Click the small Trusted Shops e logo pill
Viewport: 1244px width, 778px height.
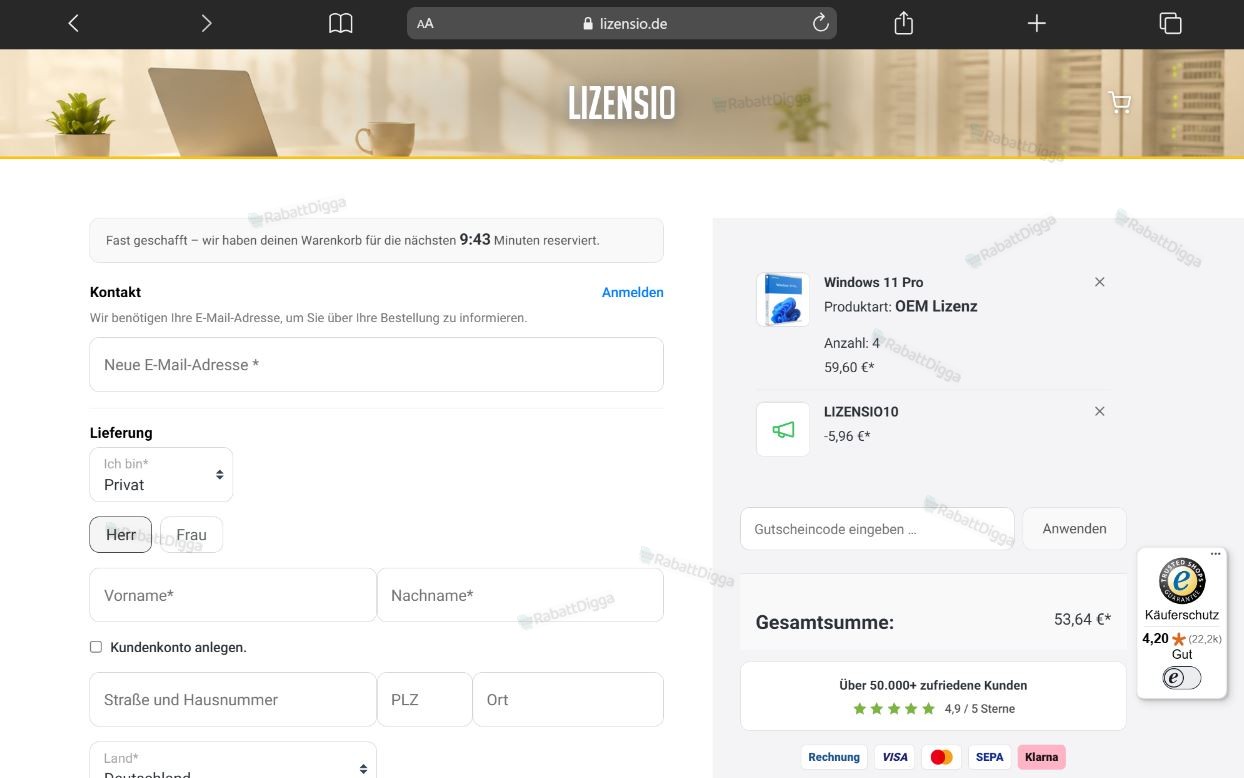tap(1182, 678)
